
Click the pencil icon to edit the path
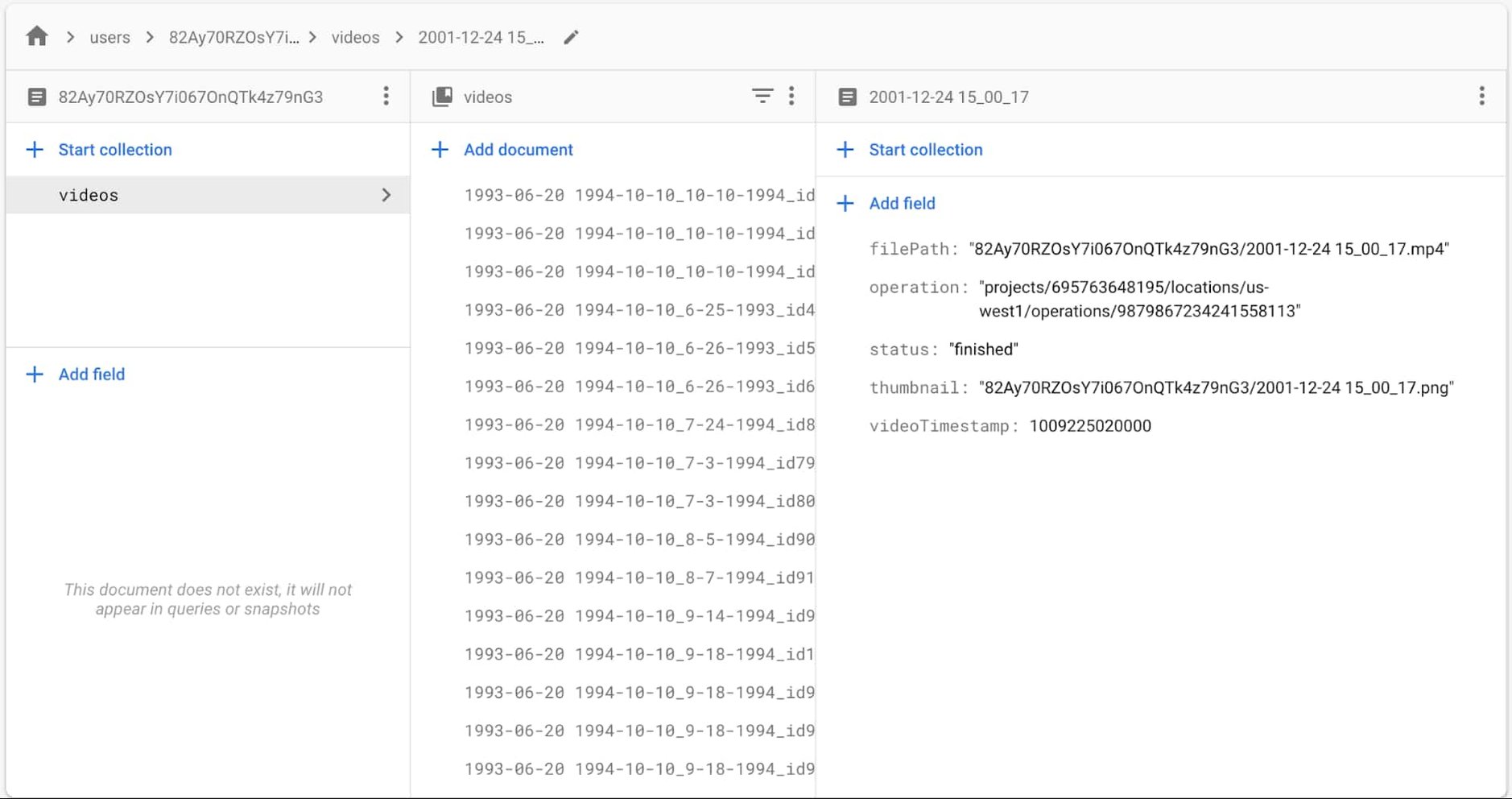[x=571, y=37]
